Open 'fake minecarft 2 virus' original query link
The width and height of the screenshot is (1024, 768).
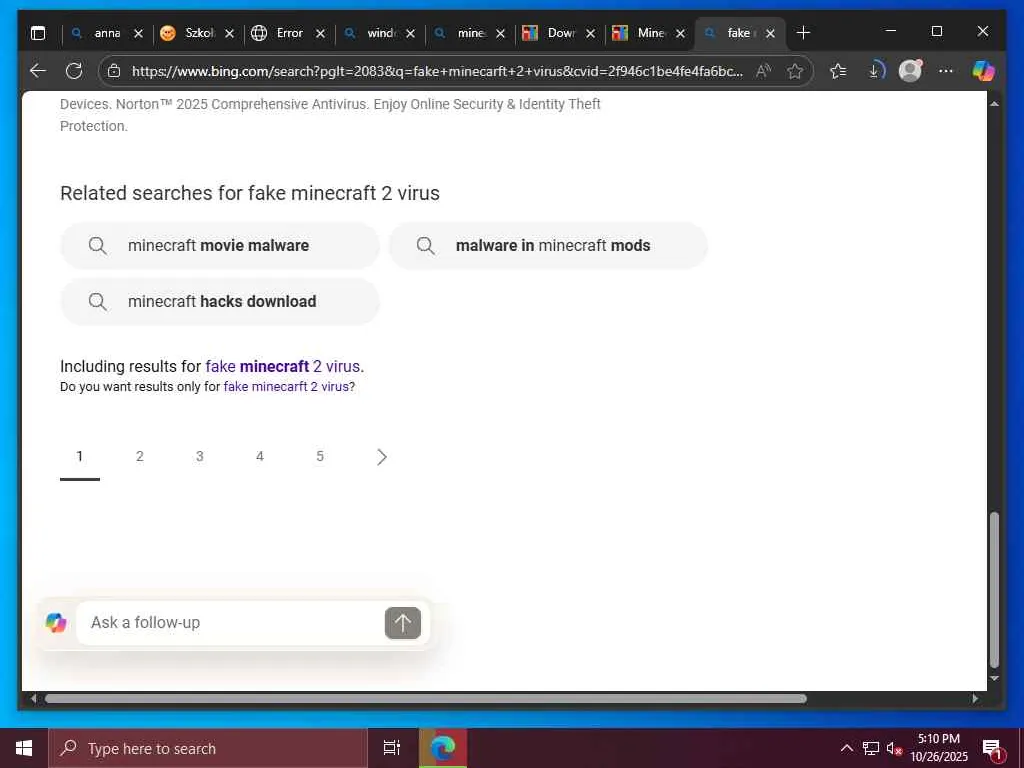287,387
